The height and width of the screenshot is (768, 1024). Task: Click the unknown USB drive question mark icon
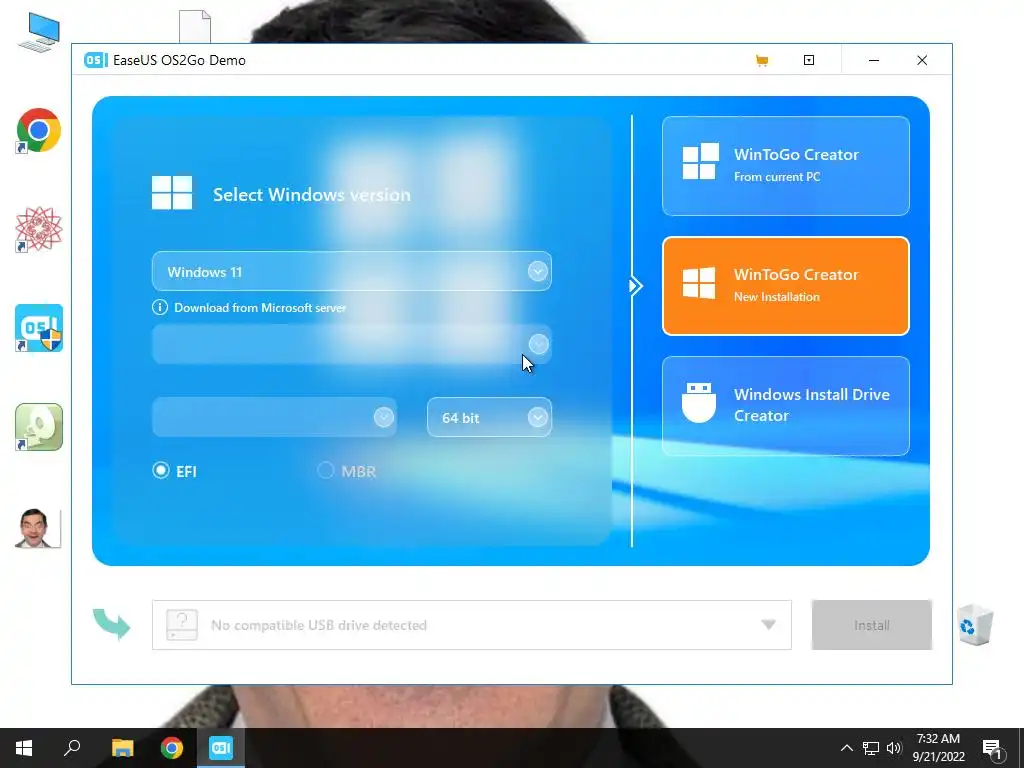click(182, 625)
